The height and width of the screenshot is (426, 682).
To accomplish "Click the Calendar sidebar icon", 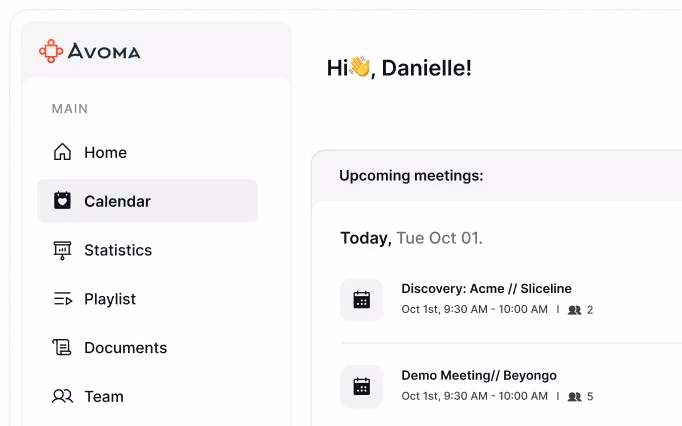I will (62, 201).
